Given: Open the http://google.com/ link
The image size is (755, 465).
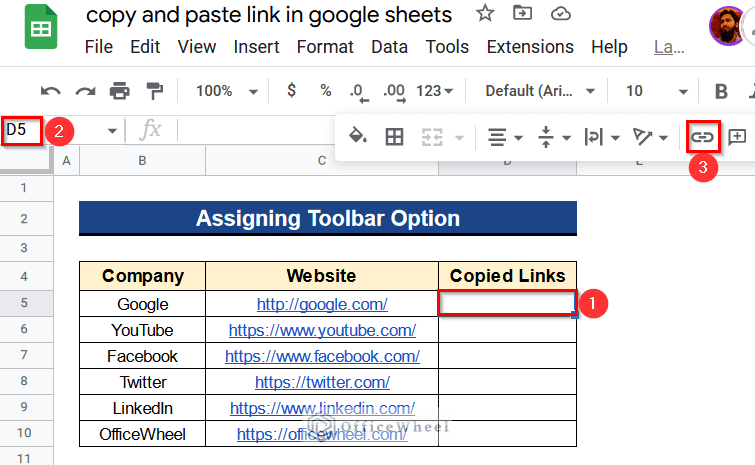Looking at the screenshot, I should coord(322,304).
